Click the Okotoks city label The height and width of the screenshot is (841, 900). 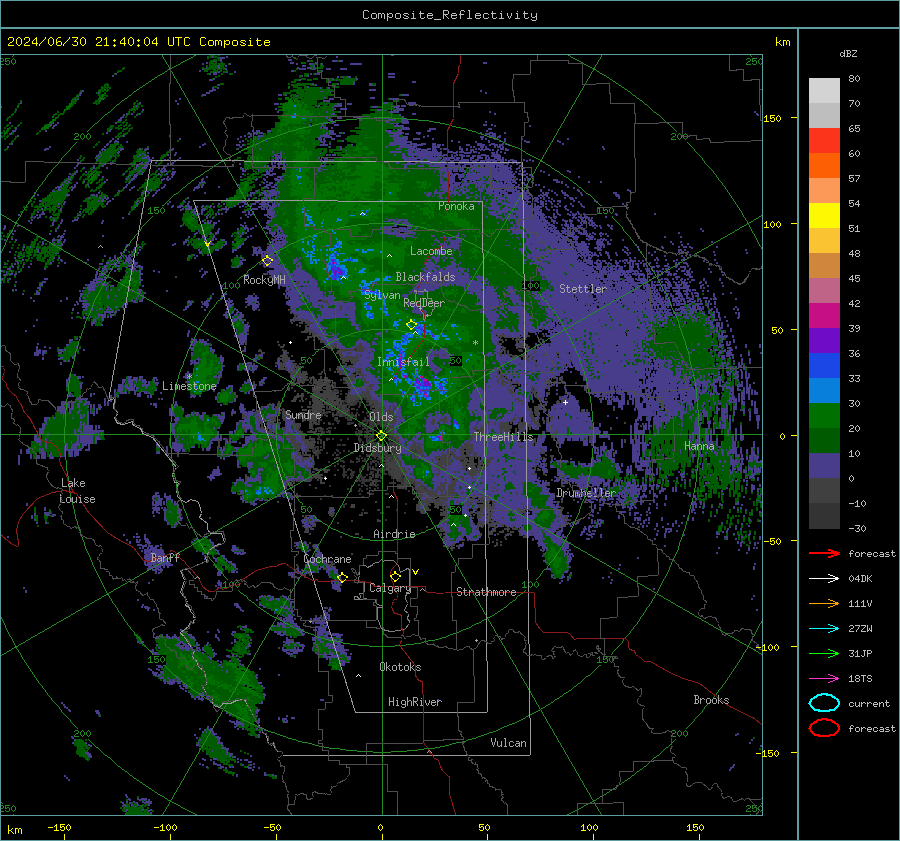400,667
